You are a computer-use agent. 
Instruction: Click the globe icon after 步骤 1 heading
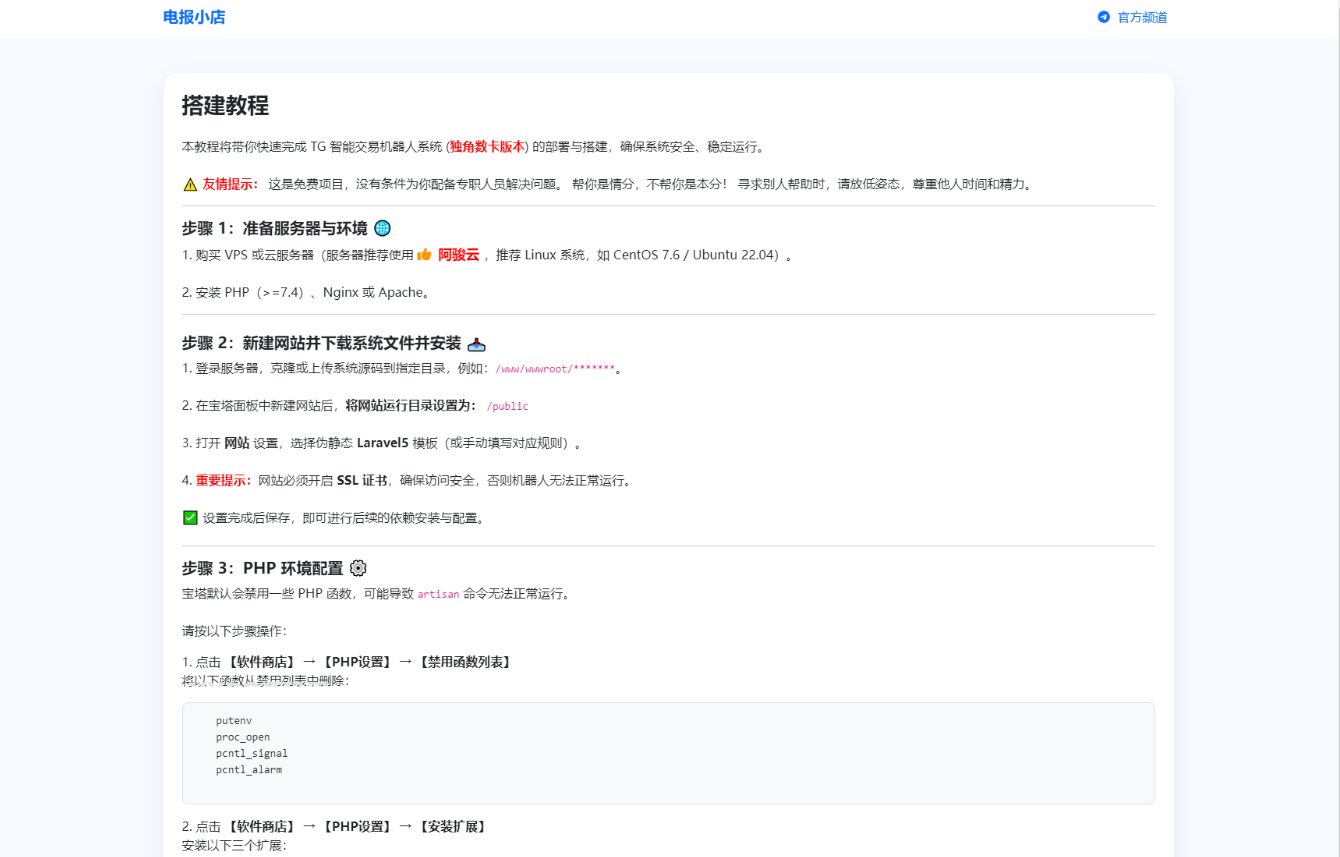[381, 227]
